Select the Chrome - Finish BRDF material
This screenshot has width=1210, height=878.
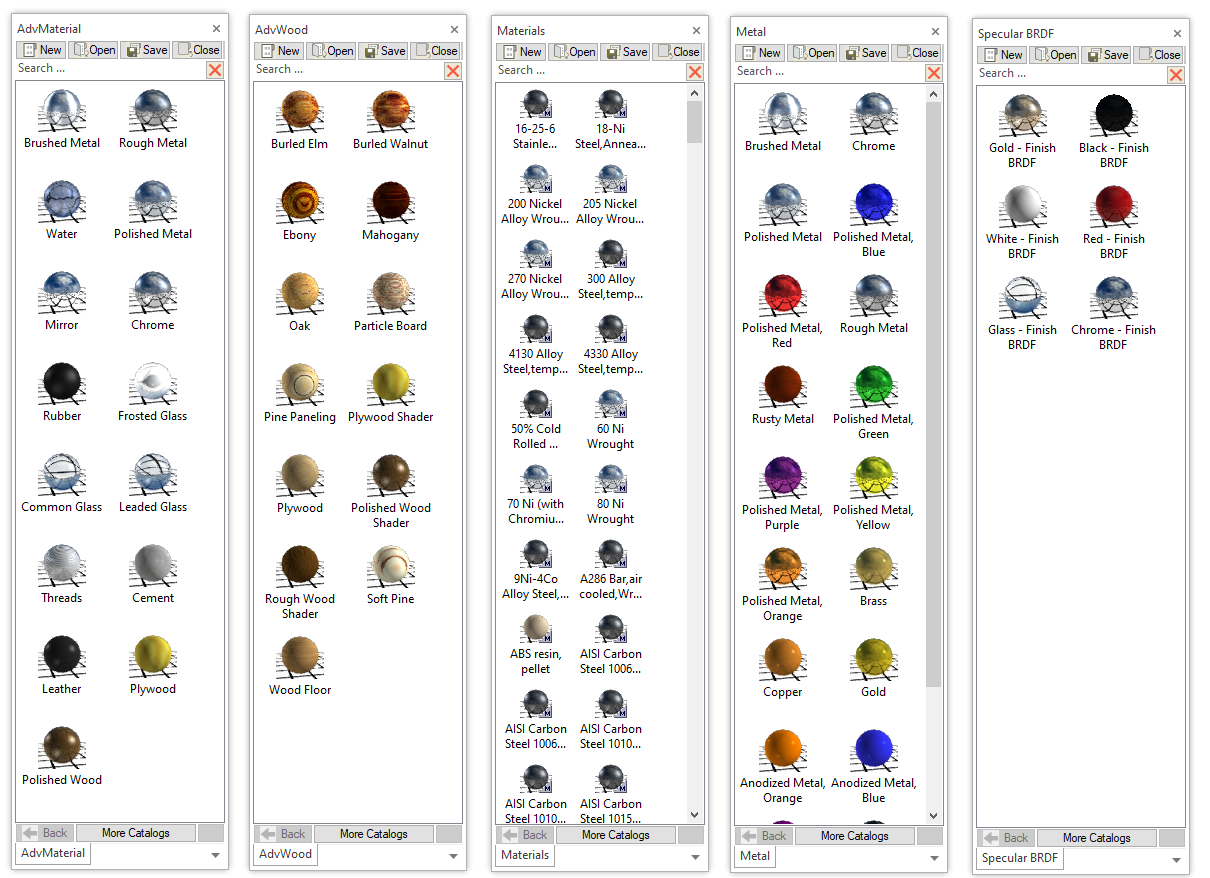1114,313
